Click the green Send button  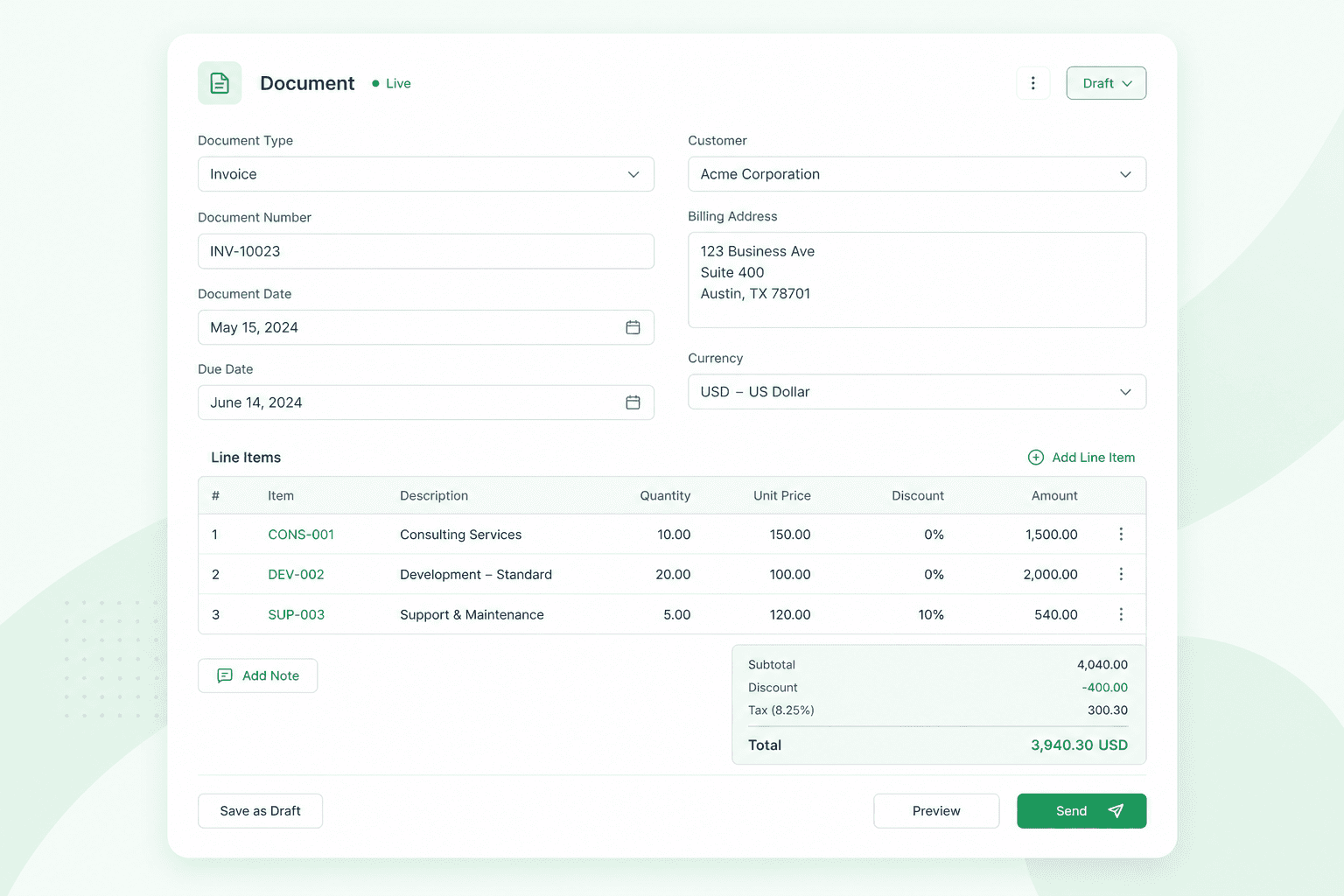[x=1081, y=811]
